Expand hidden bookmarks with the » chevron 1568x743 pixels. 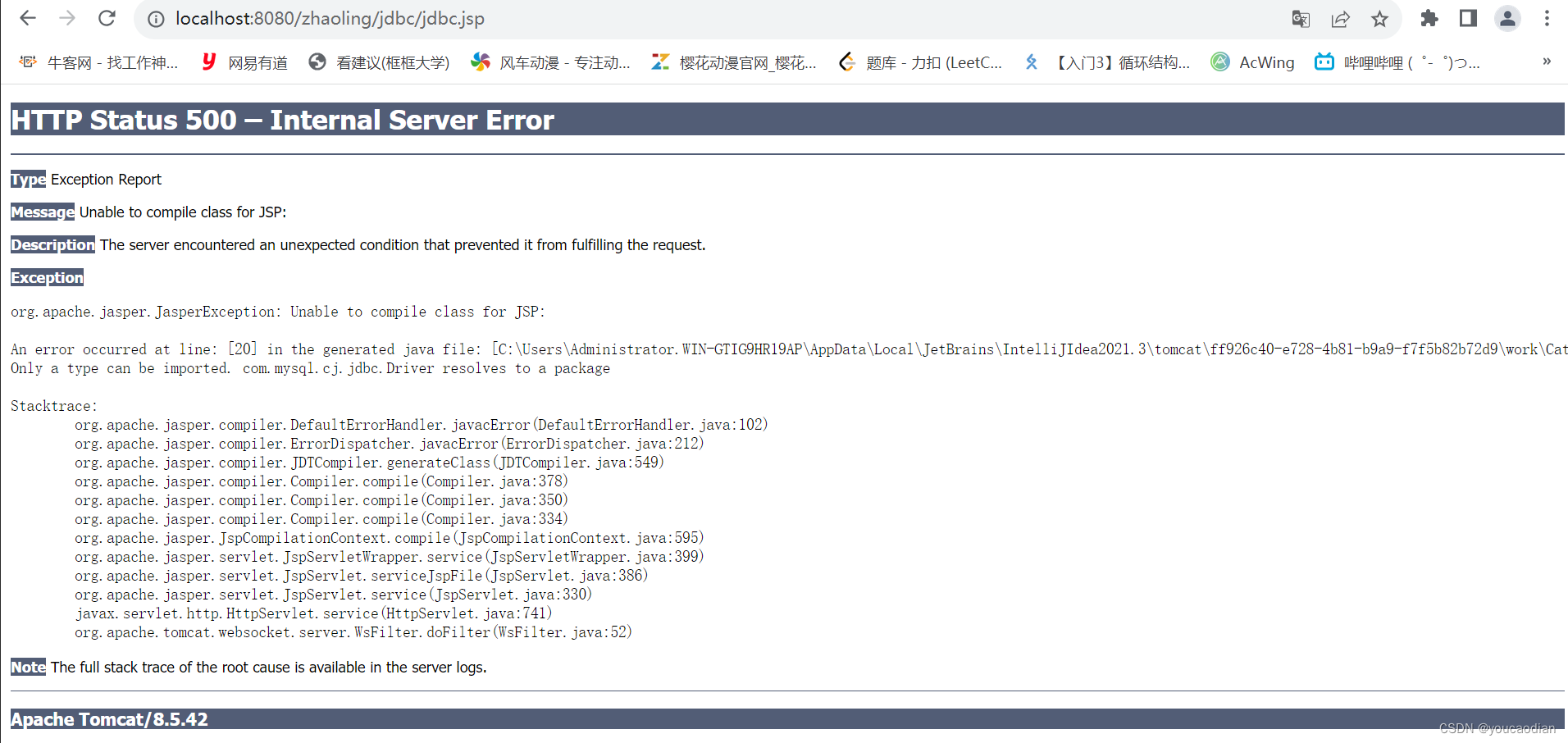pyautogui.click(x=1547, y=62)
